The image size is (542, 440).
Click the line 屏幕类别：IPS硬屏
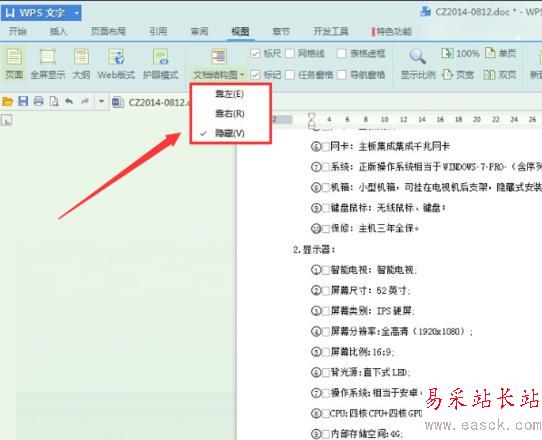pyautogui.click(x=362, y=311)
